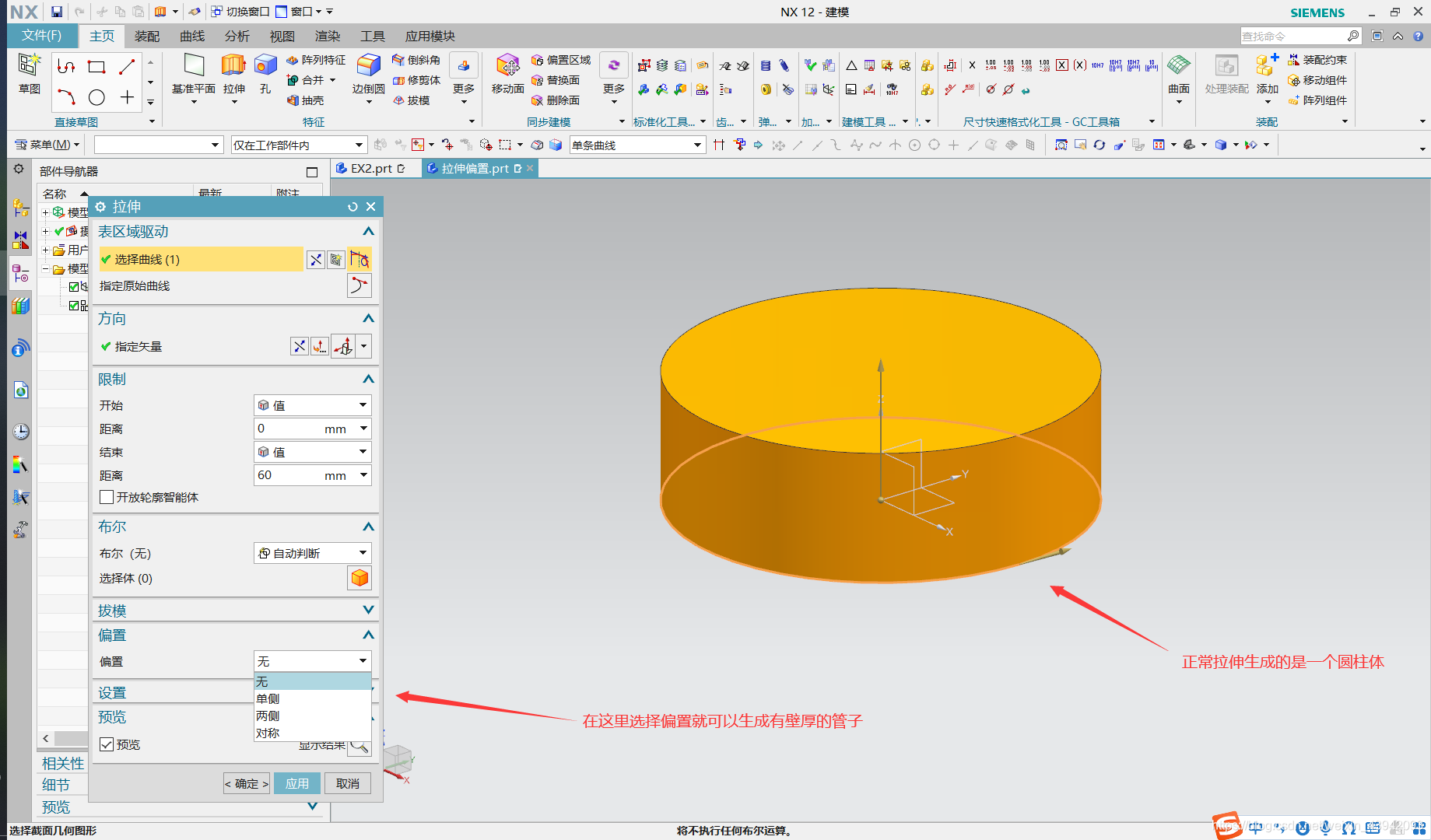Click the Reset dialog icon
The width and height of the screenshot is (1431, 840).
pyautogui.click(x=352, y=206)
